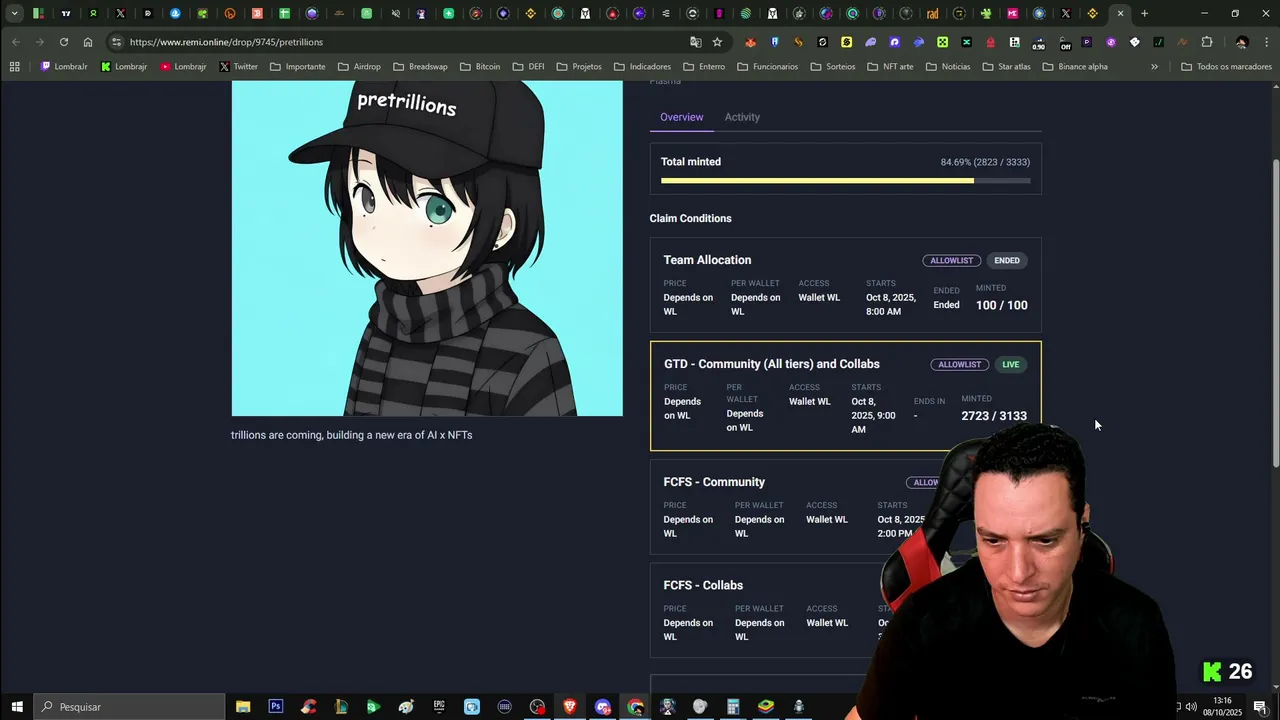Open the Binance alpha bookmarks folder
This screenshot has height=720, width=1280.
[x=1075, y=67]
